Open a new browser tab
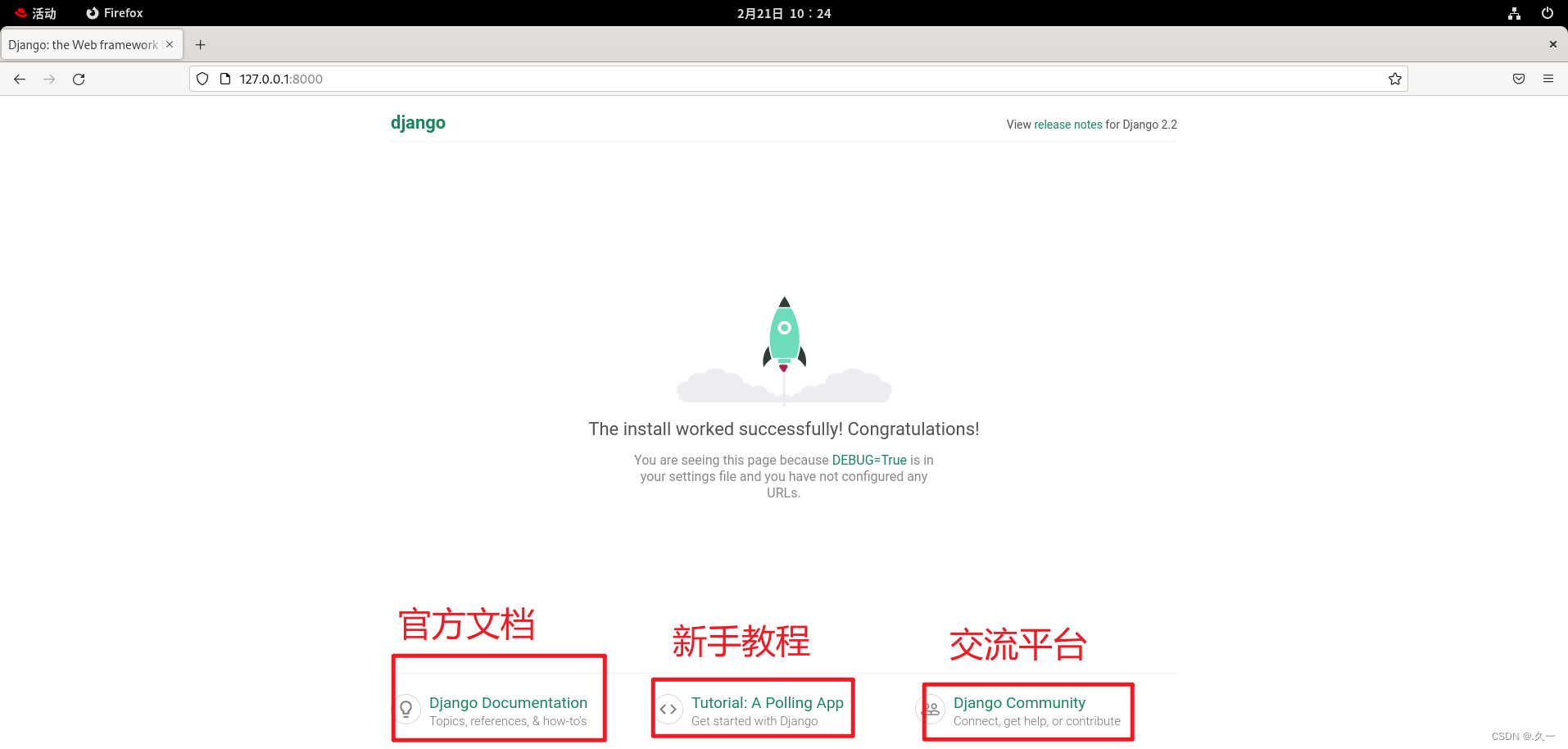1568x749 pixels. pyautogui.click(x=200, y=44)
